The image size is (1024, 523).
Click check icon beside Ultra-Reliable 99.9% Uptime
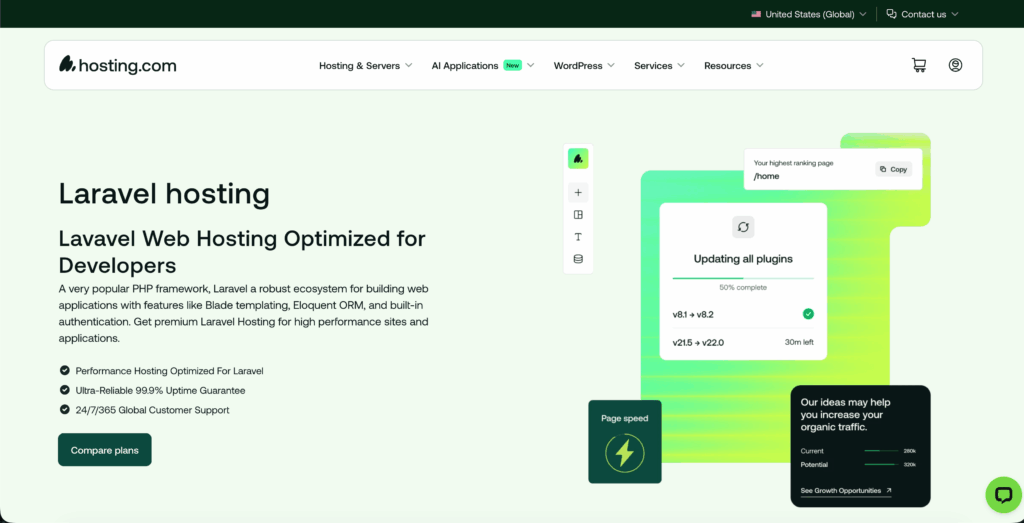65,390
